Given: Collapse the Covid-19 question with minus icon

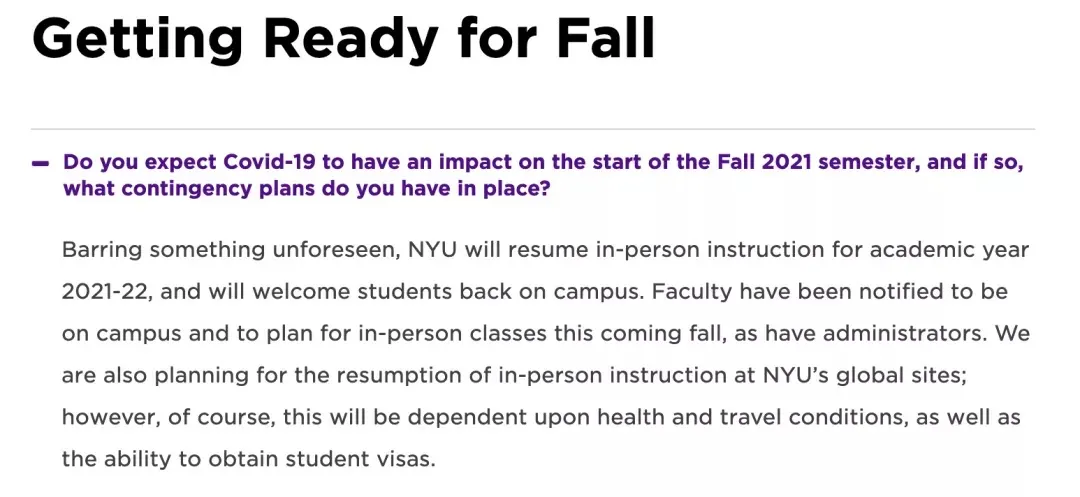Looking at the screenshot, I should point(40,162).
